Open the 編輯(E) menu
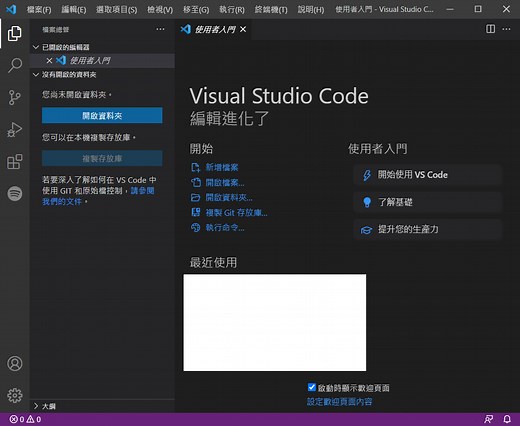This screenshot has height=426, width=520. point(74,9)
